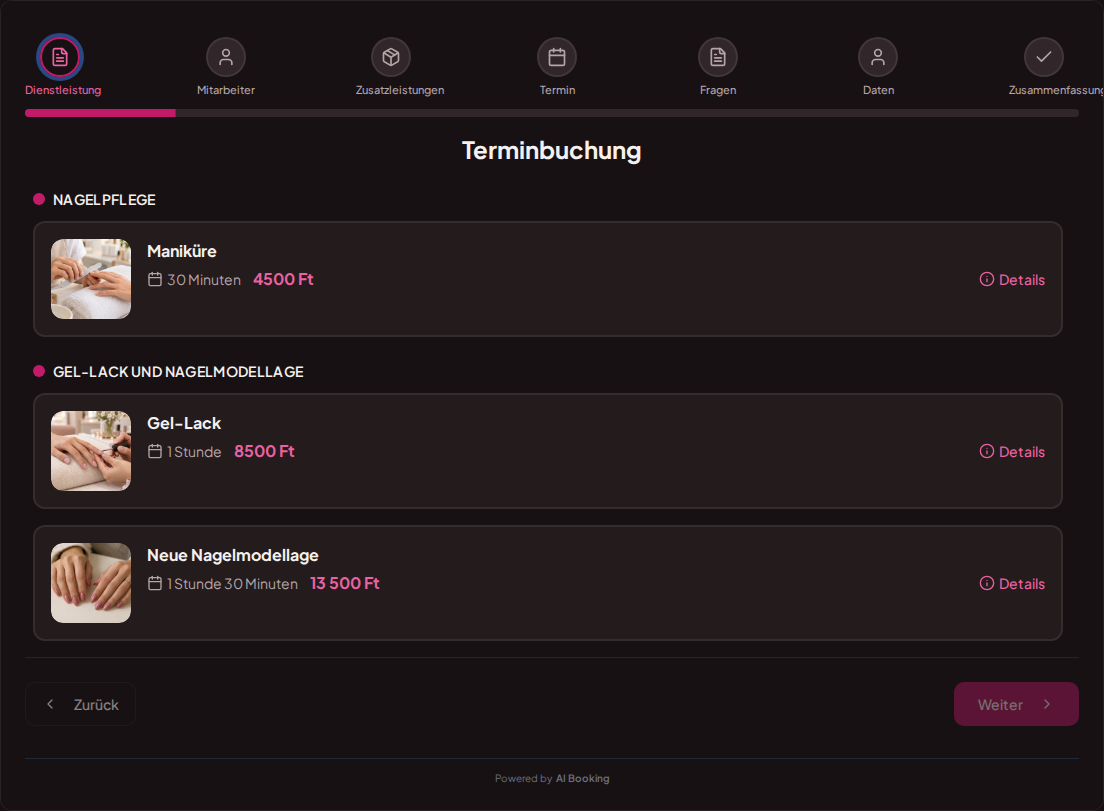Image resolution: width=1104 pixels, height=811 pixels.
Task: Open Details for the Gel-Lack service
Action: pyautogui.click(x=1012, y=452)
